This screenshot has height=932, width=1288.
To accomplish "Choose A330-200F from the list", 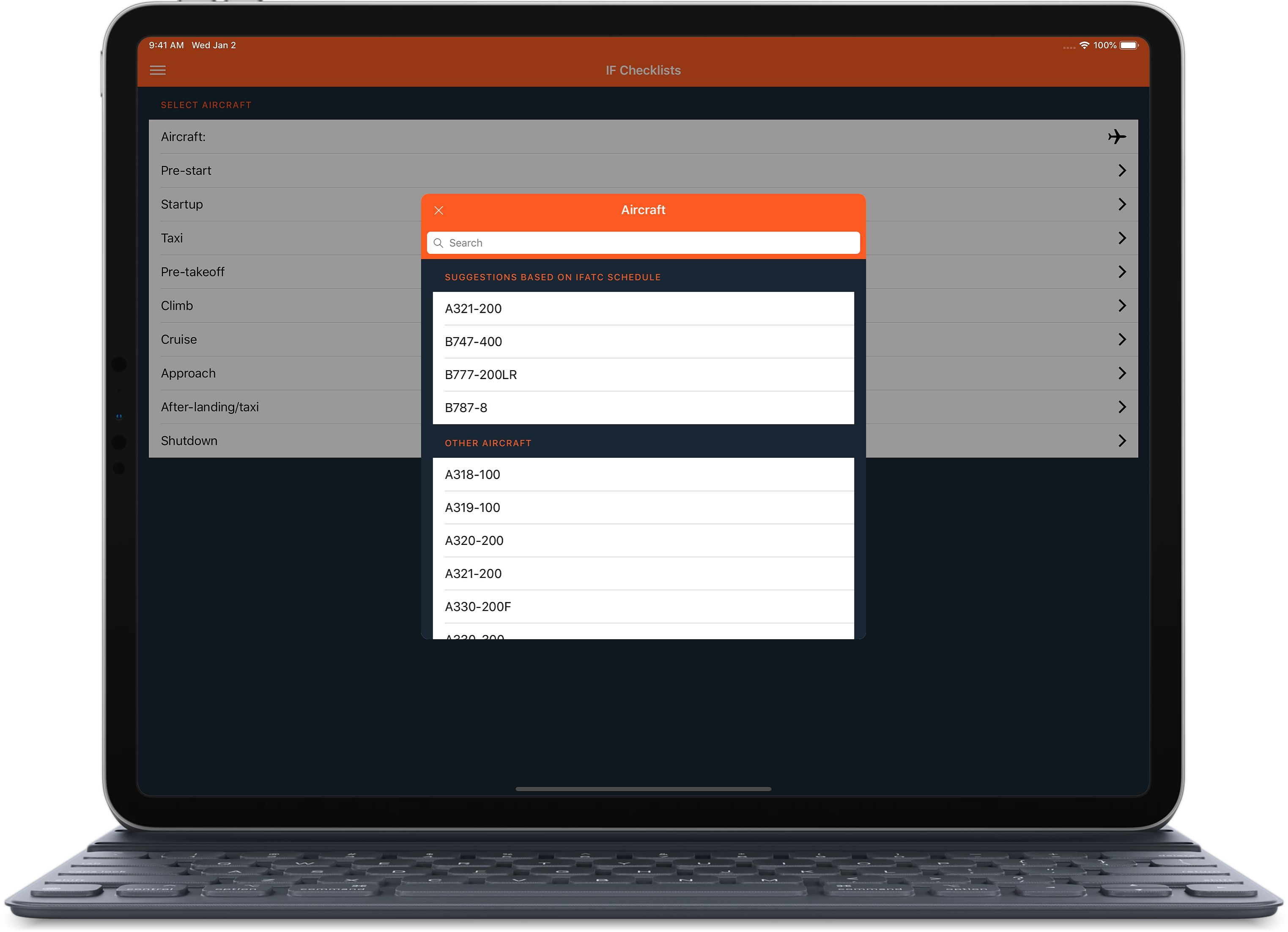I will (643, 606).
